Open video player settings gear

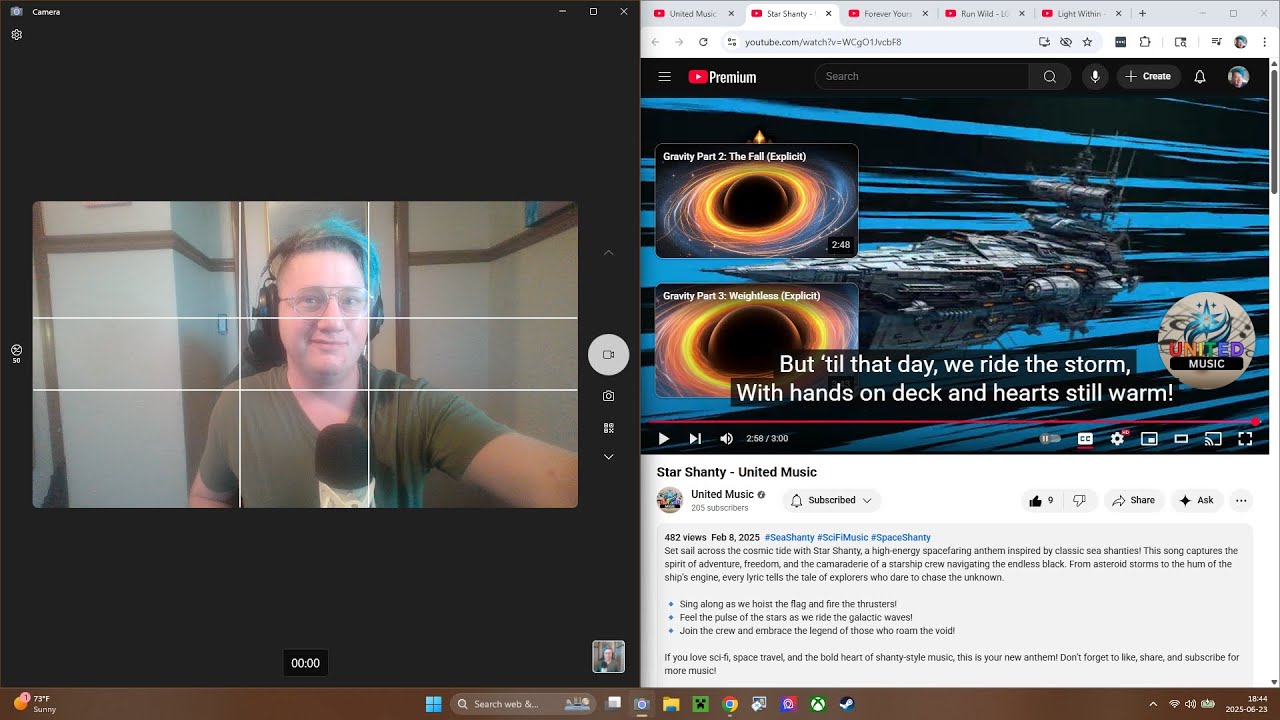click(1117, 438)
